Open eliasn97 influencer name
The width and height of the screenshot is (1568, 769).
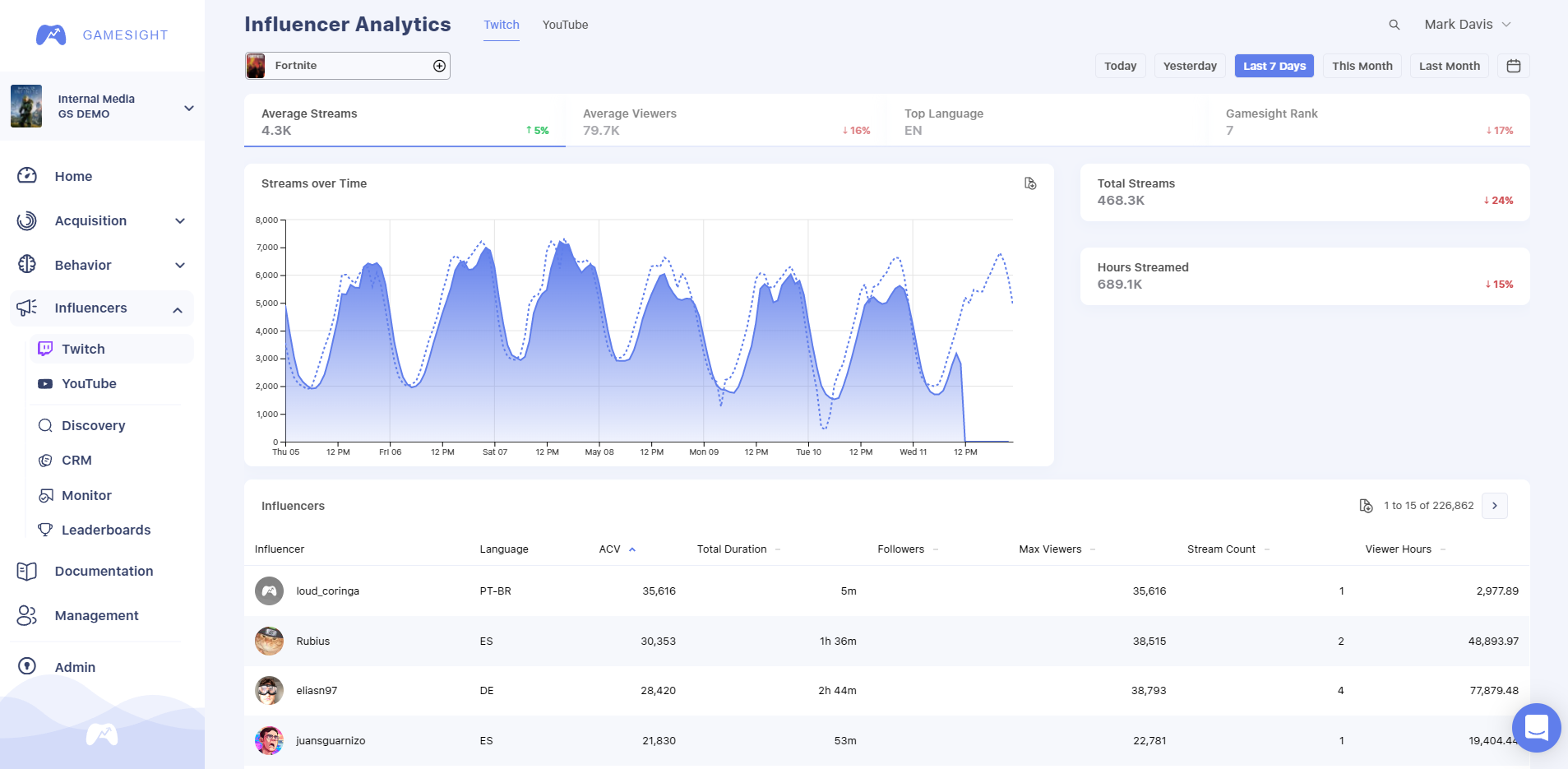tap(317, 691)
